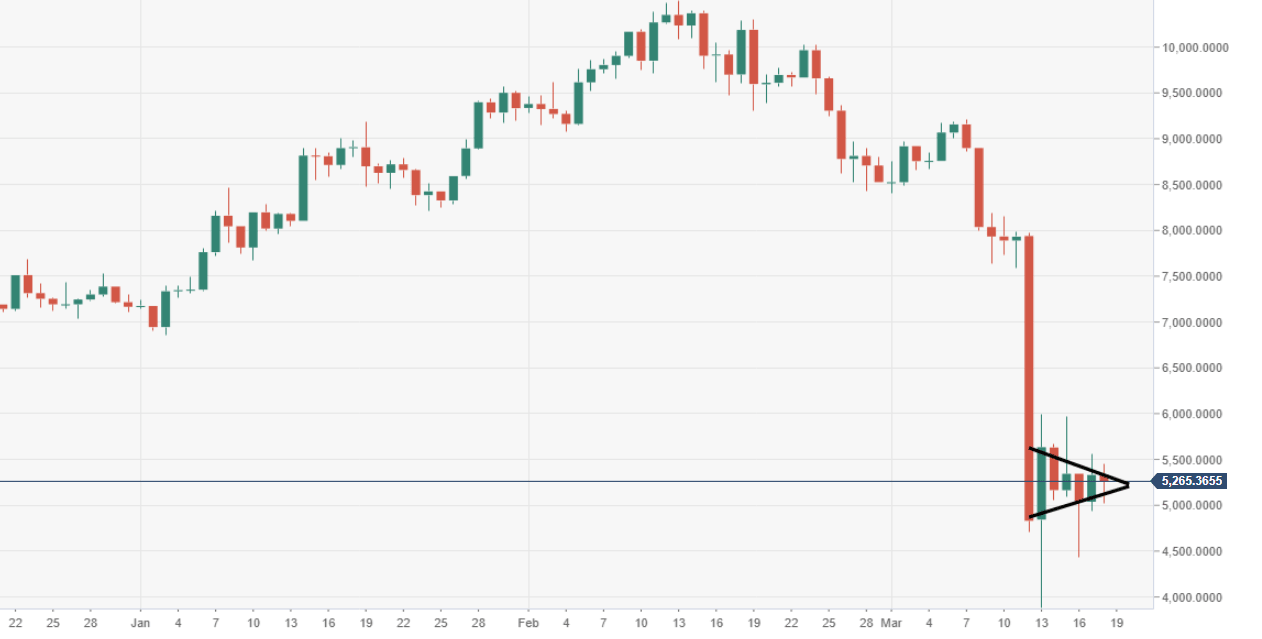Click the 9,000.0000 price axis label

(x=1194, y=139)
